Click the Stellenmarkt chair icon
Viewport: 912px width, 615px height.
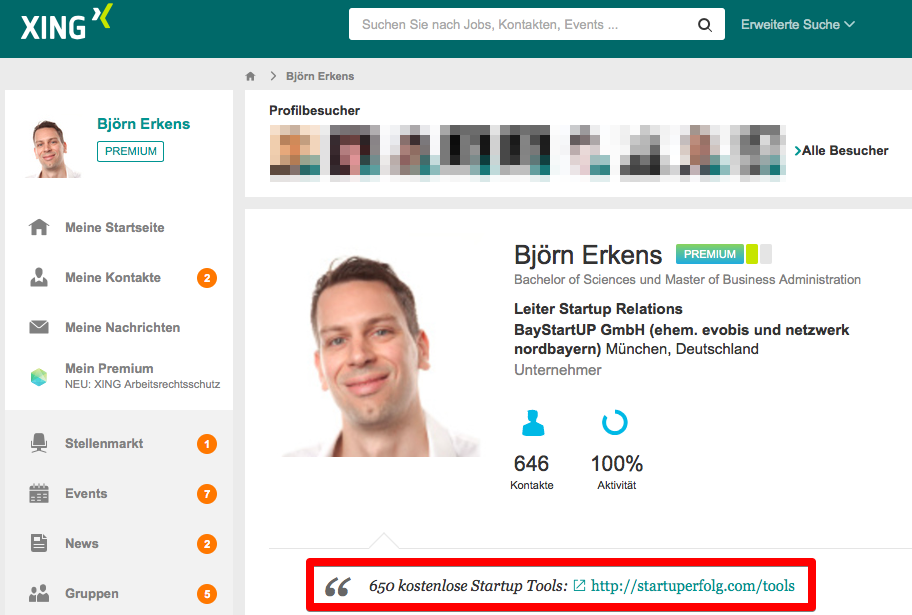[39, 443]
